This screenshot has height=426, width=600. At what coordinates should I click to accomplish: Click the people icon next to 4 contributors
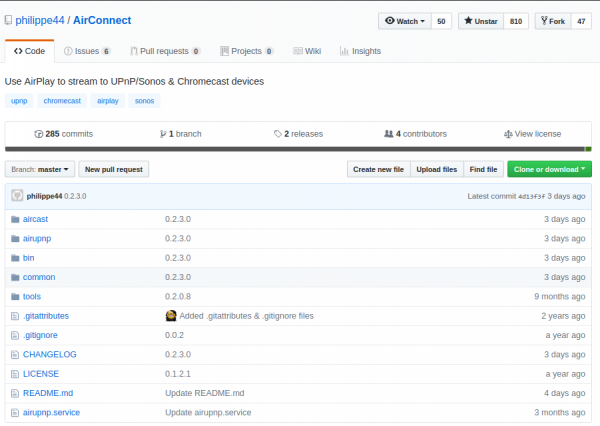tap(388, 134)
